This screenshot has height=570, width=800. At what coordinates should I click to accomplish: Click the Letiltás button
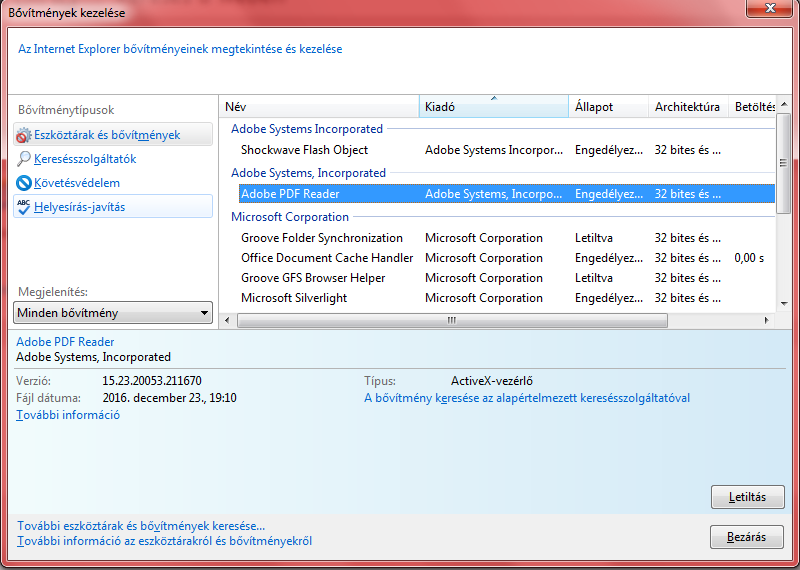[747, 497]
